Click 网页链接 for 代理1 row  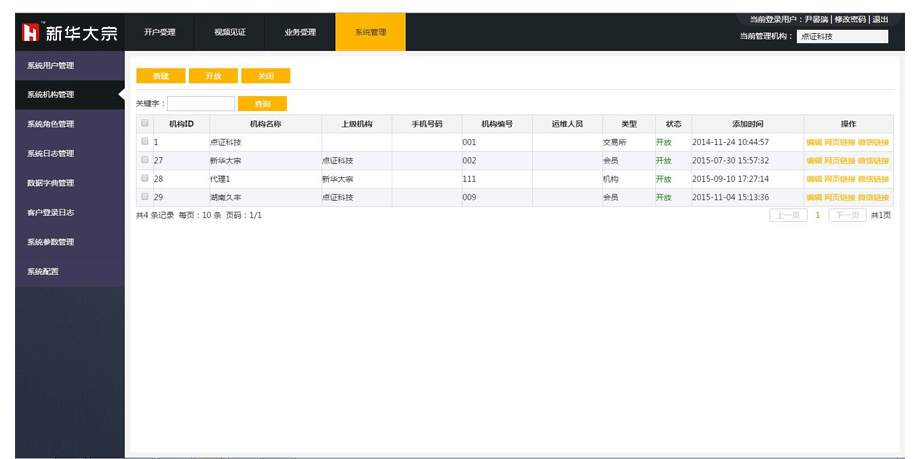(840, 179)
